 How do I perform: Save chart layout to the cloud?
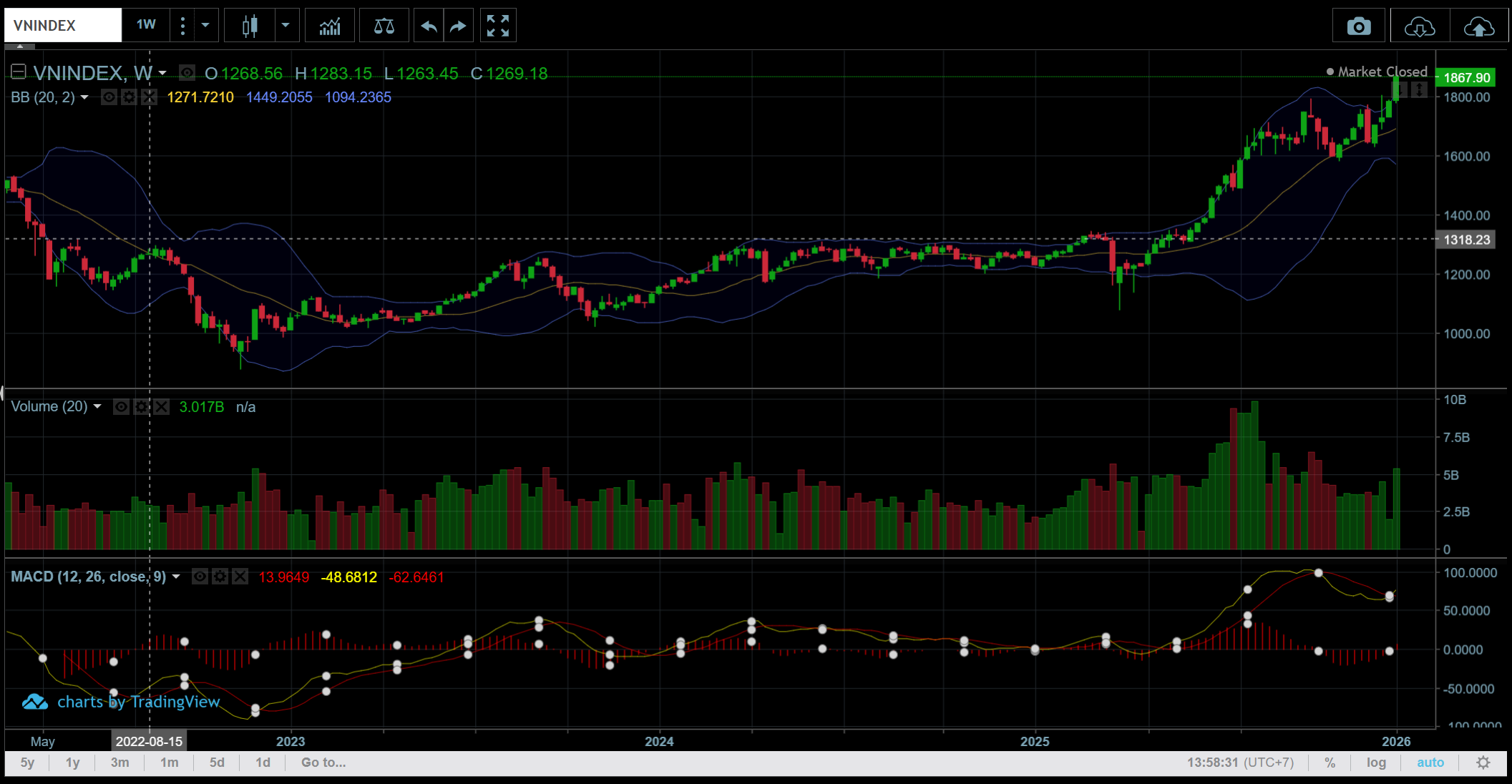(x=1478, y=27)
